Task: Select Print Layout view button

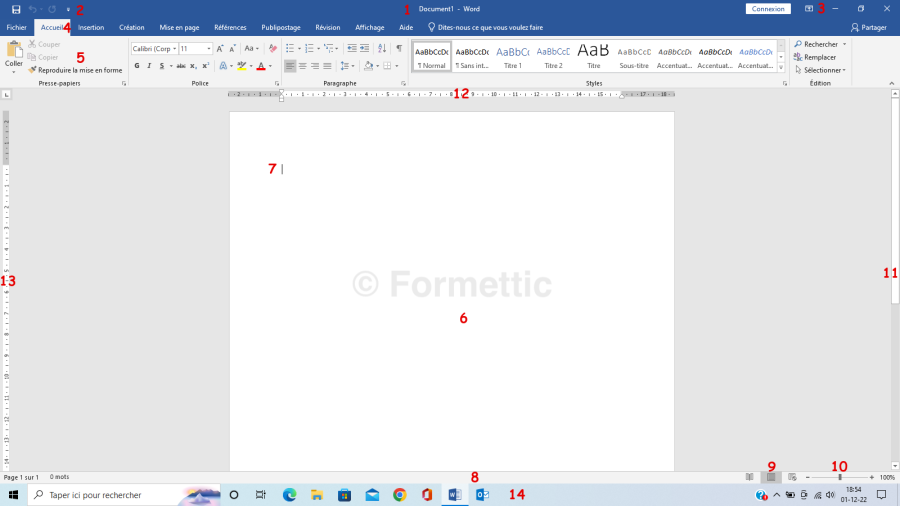Action: point(771,477)
